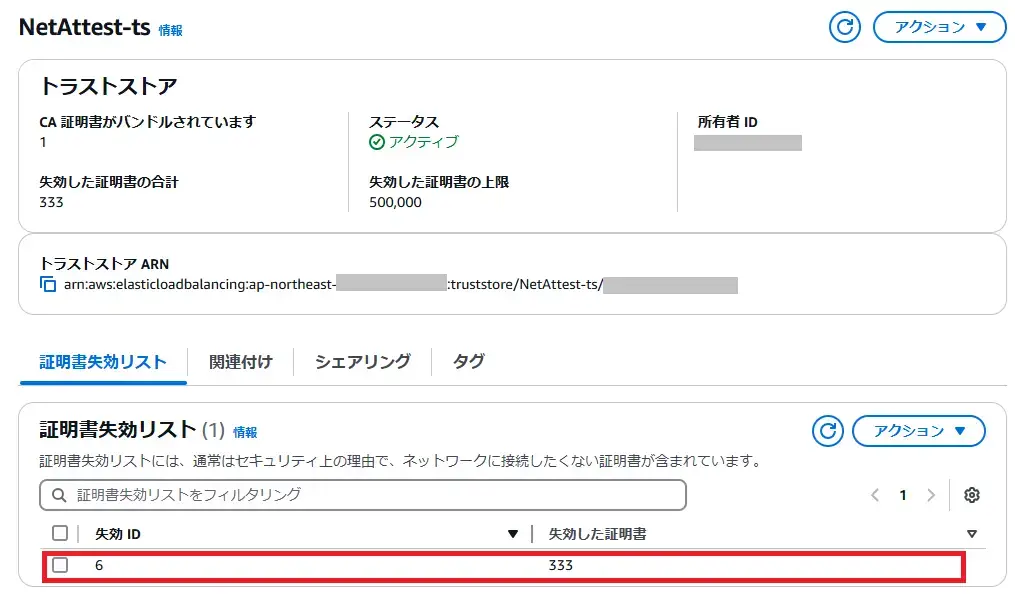Image resolution: width=1015 pixels, height=594 pixels.
Task: Check the row with revocation ID 6
Action: [x=60, y=565]
